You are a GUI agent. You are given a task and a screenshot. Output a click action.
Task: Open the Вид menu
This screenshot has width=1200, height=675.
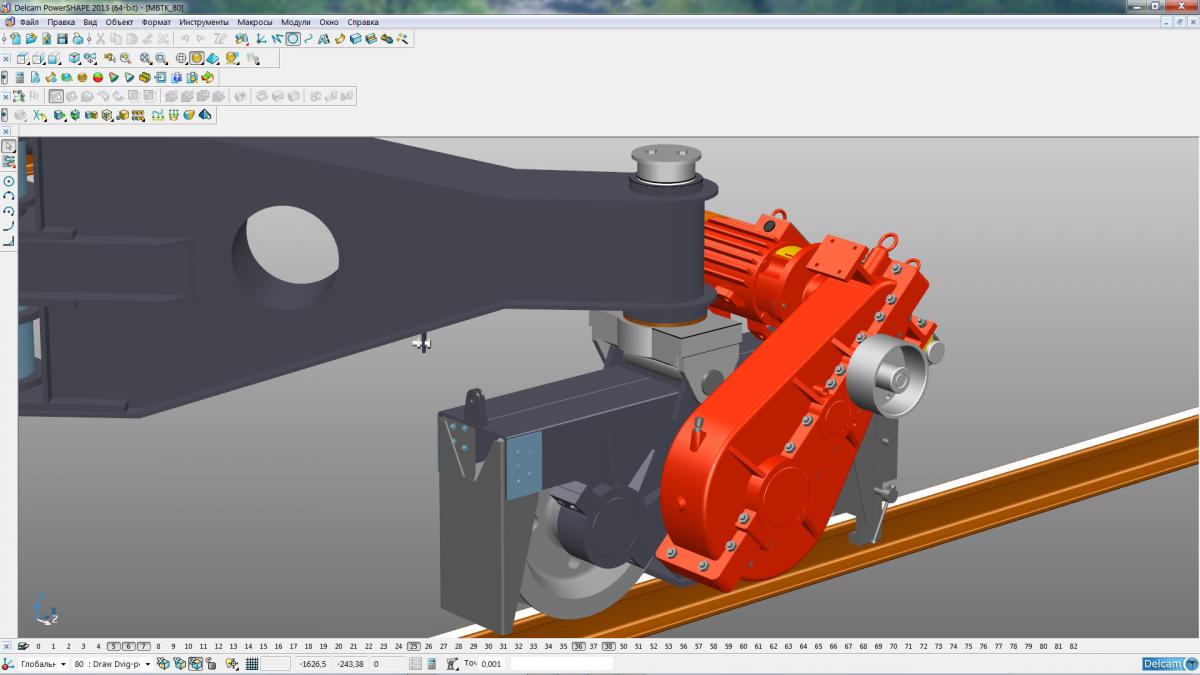90,22
